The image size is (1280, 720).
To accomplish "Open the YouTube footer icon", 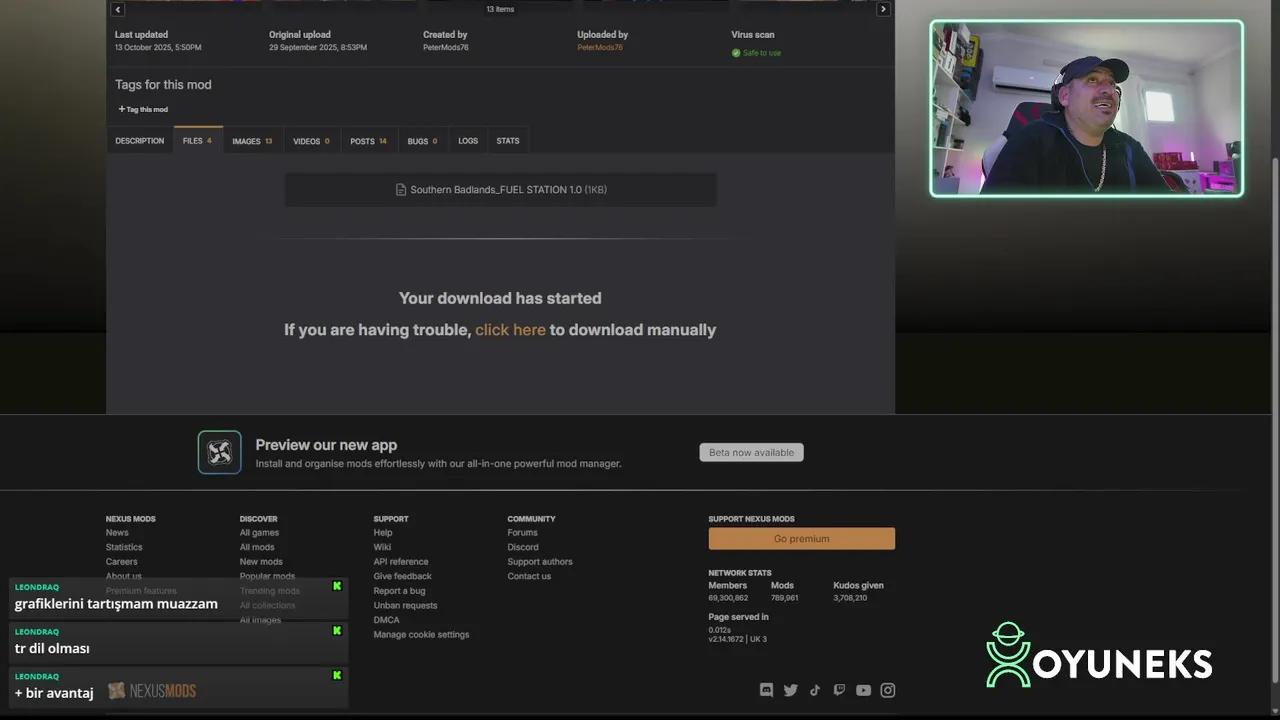I will (x=863, y=690).
